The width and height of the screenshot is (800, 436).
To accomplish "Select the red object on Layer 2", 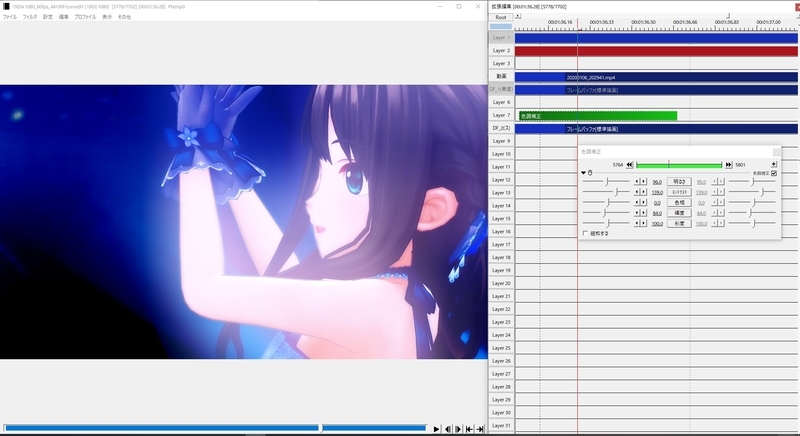I will click(656, 51).
